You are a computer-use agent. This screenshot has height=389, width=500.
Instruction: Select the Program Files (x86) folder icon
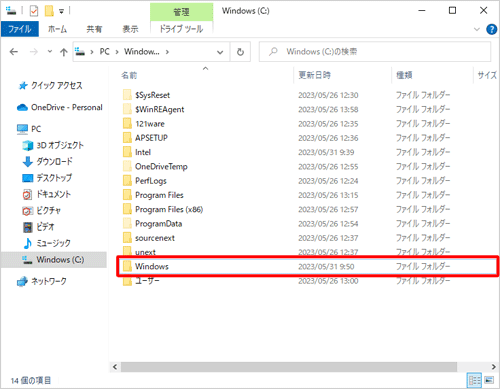[x=127, y=209]
